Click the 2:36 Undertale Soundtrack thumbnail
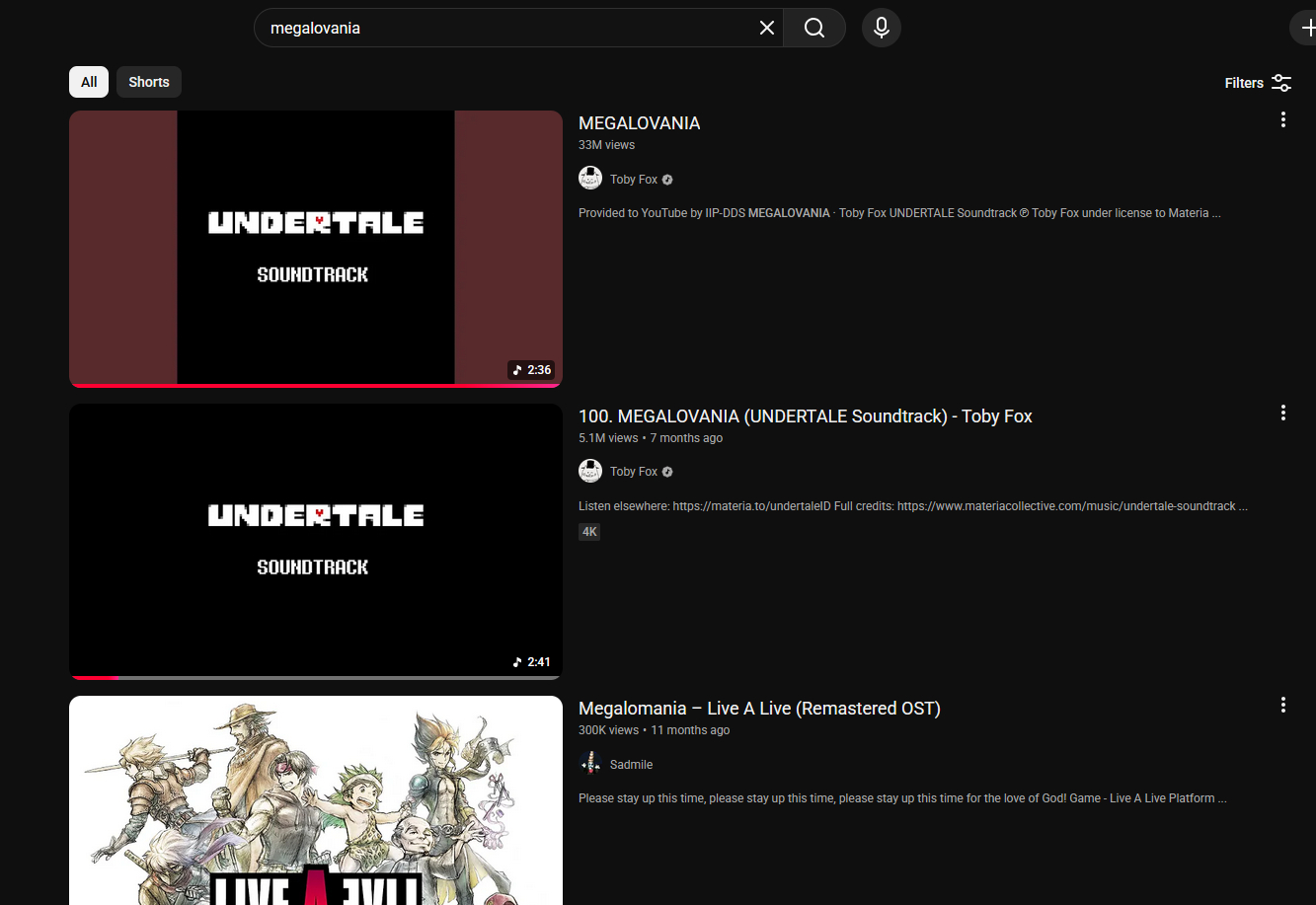This screenshot has height=905, width=1316. 315,248
